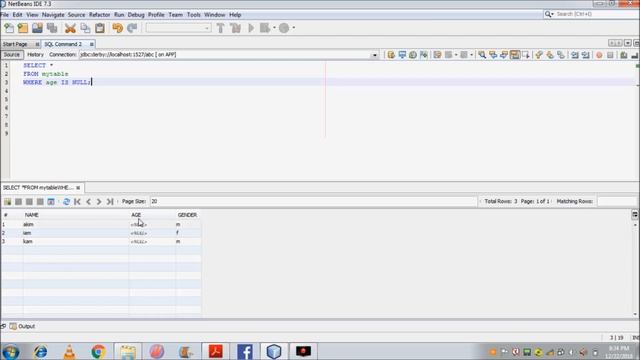
Task: Sort by the GENDER column header
Action: (188, 215)
